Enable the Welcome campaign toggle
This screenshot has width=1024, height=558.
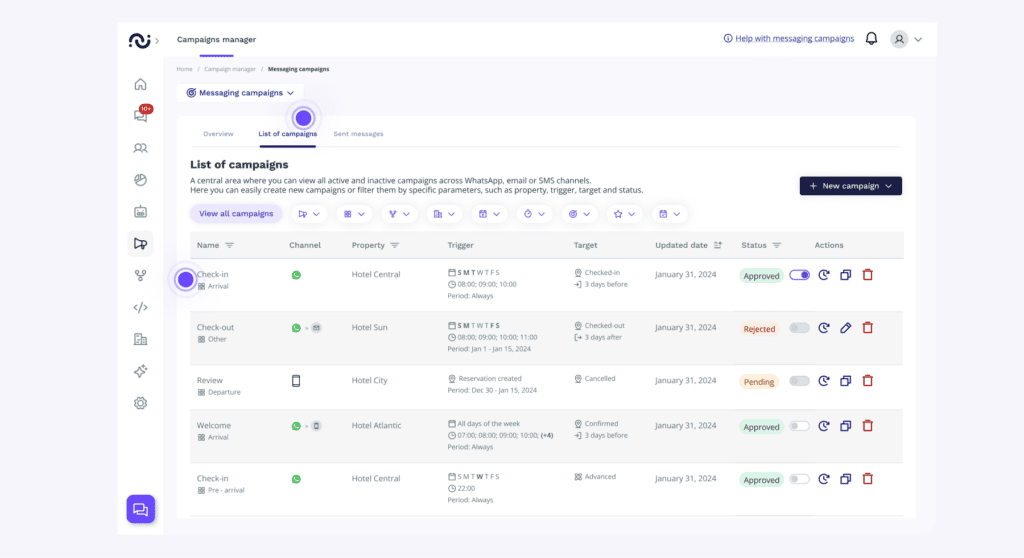pos(799,426)
